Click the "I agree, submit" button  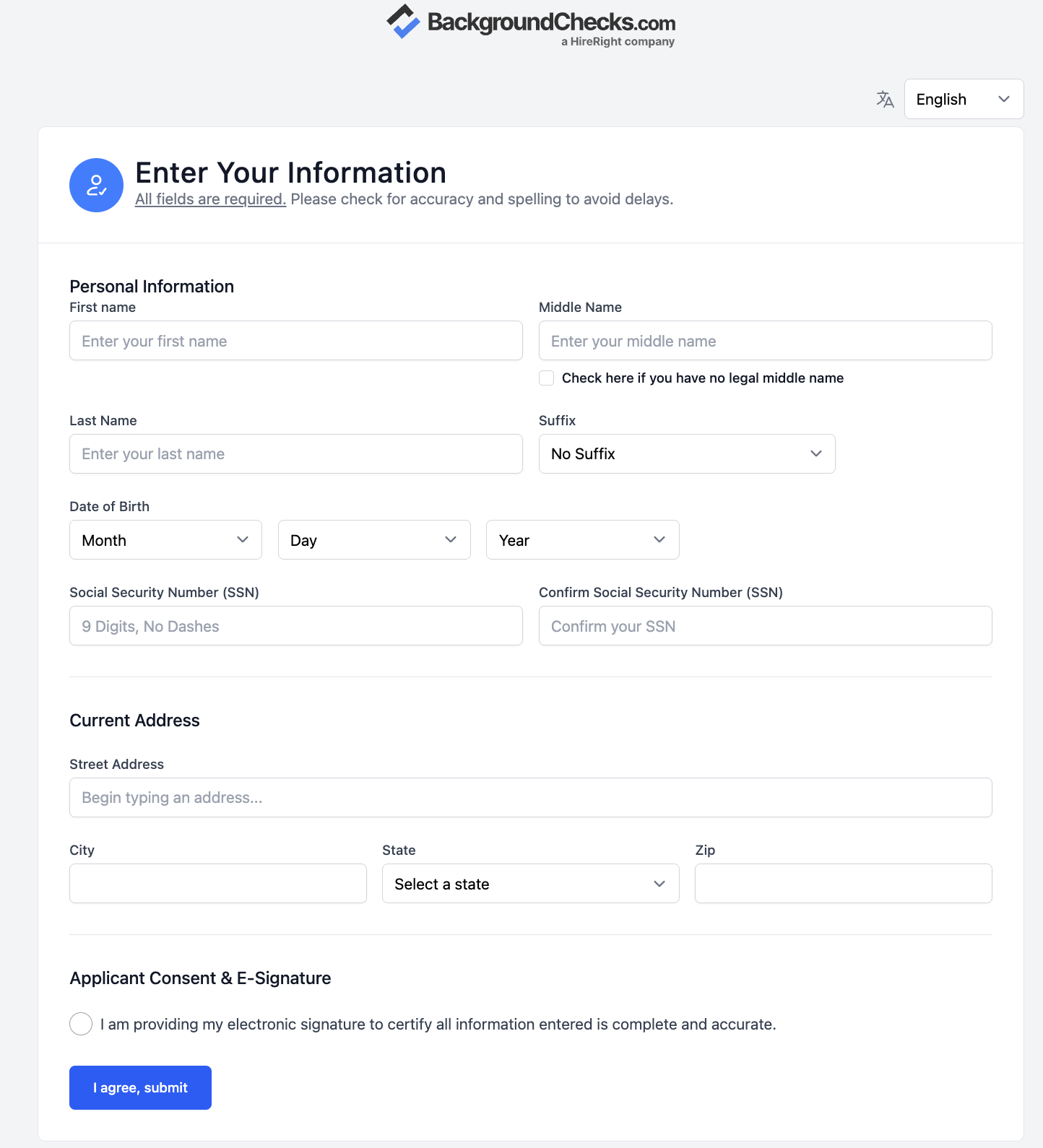140,1087
